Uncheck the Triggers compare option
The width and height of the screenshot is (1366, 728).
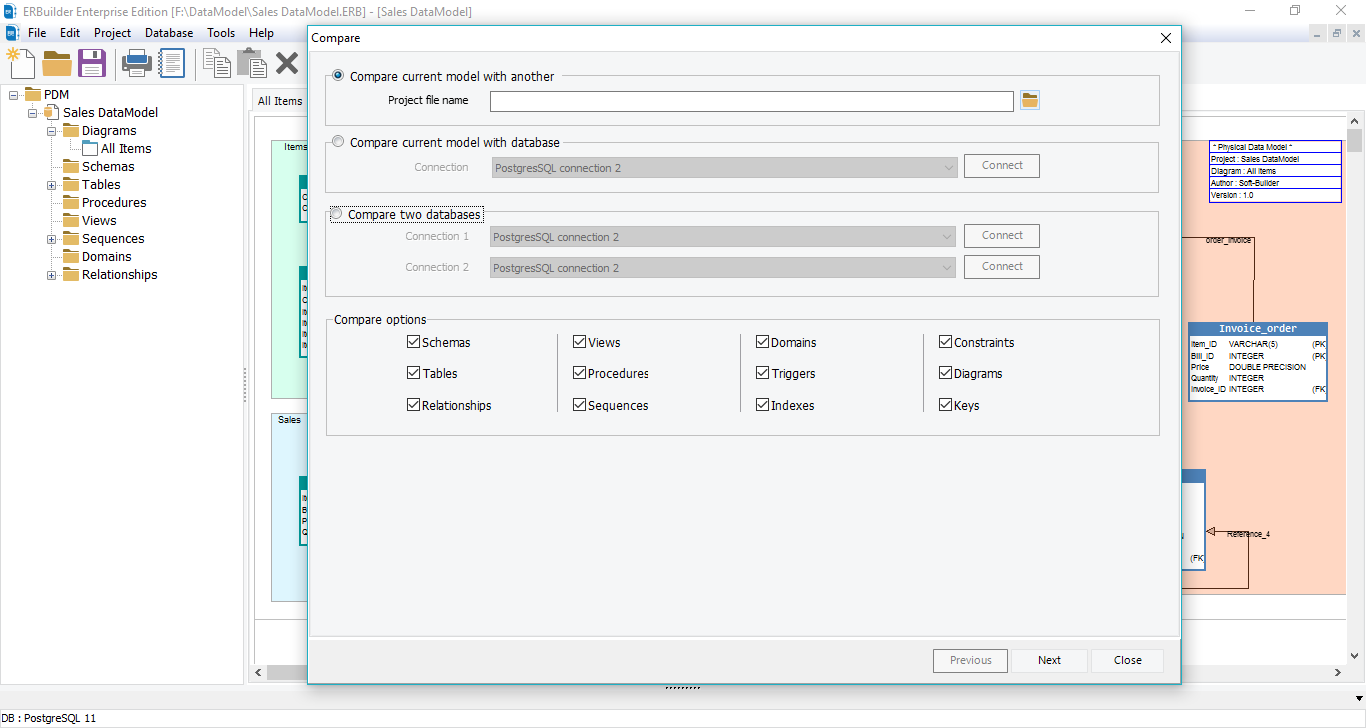pyautogui.click(x=762, y=373)
